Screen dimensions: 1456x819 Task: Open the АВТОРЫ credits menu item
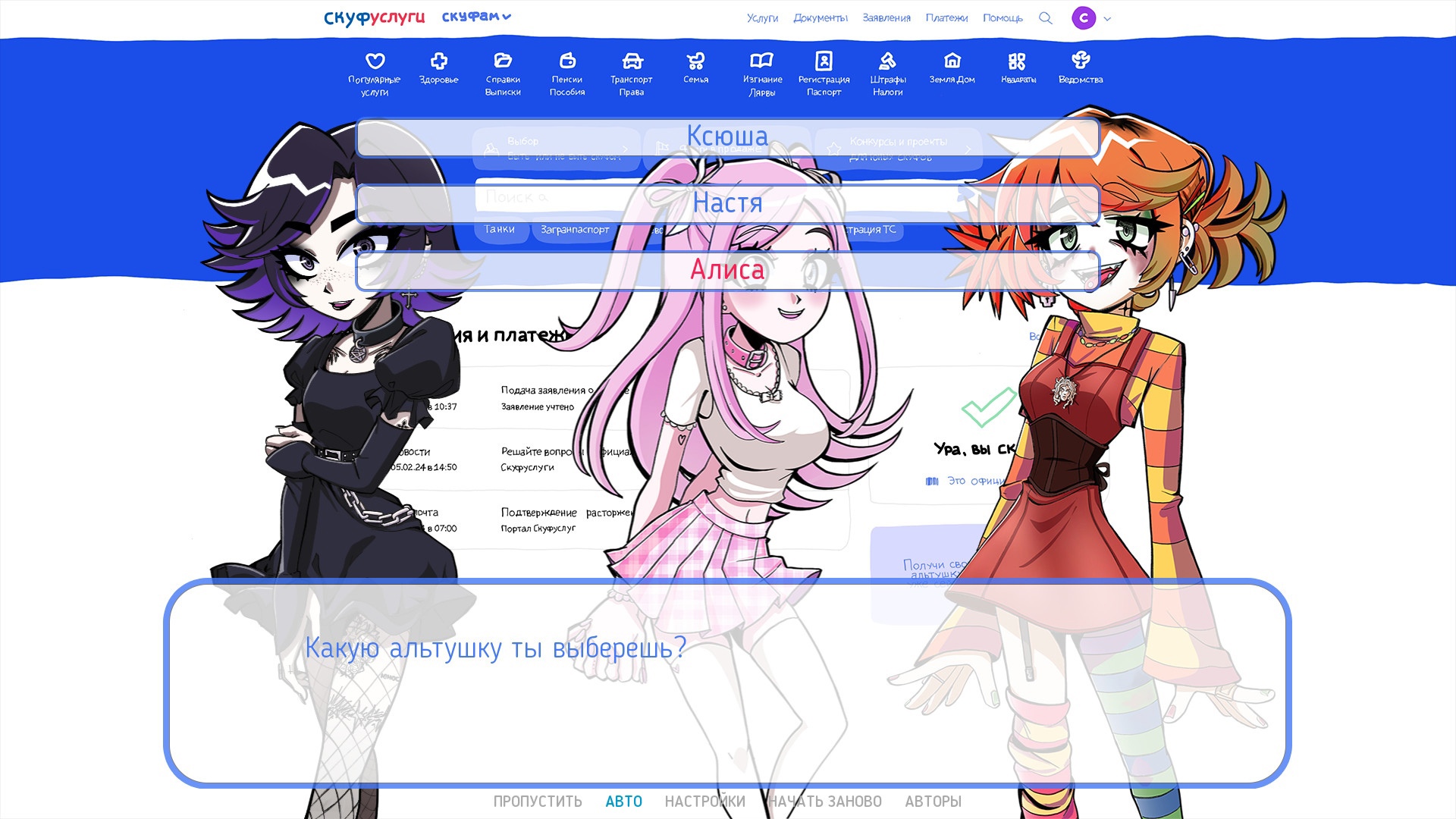click(x=933, y=802)
